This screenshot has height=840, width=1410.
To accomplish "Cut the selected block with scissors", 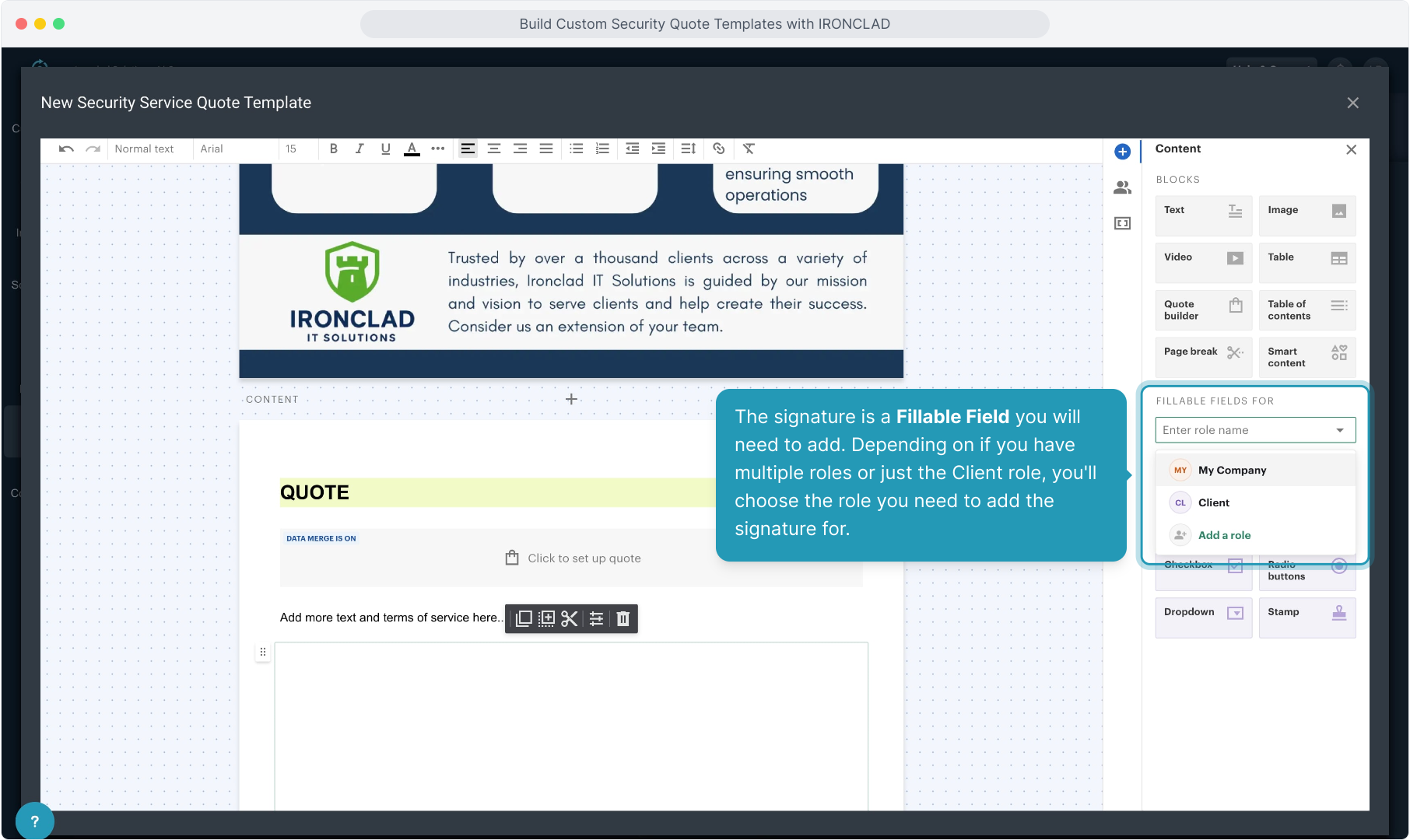I will [x=570, y=618].
